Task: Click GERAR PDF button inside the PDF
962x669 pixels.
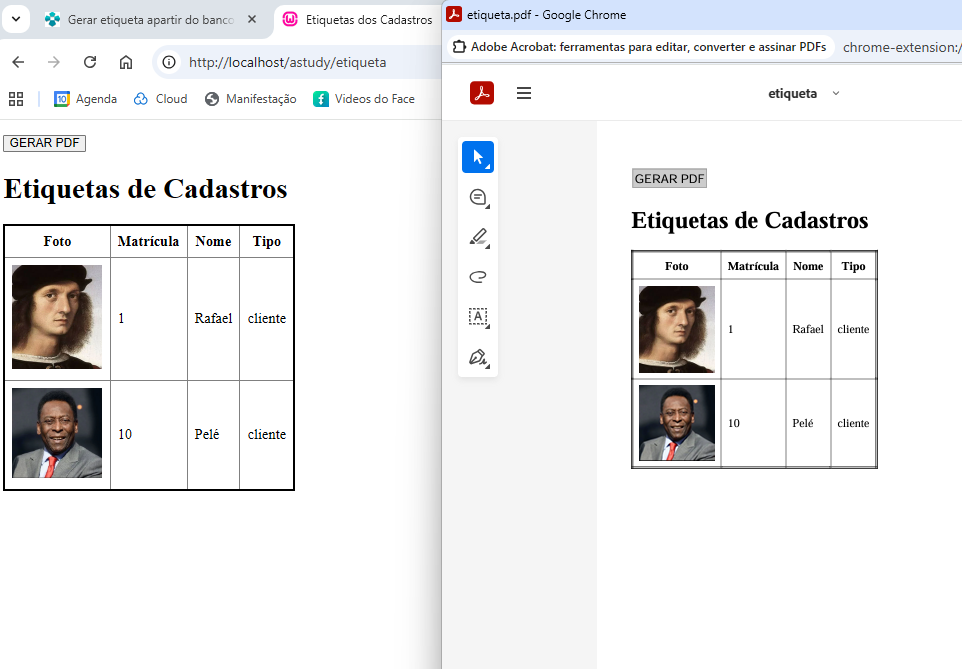Action: click(669, 179)
